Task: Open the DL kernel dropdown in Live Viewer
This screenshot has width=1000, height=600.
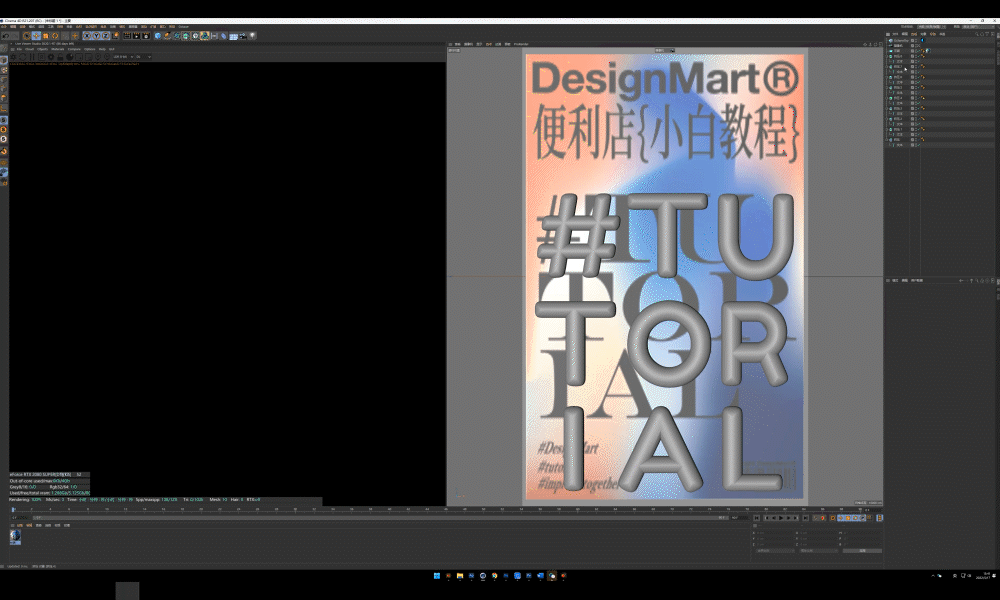Action: [143, 57]
